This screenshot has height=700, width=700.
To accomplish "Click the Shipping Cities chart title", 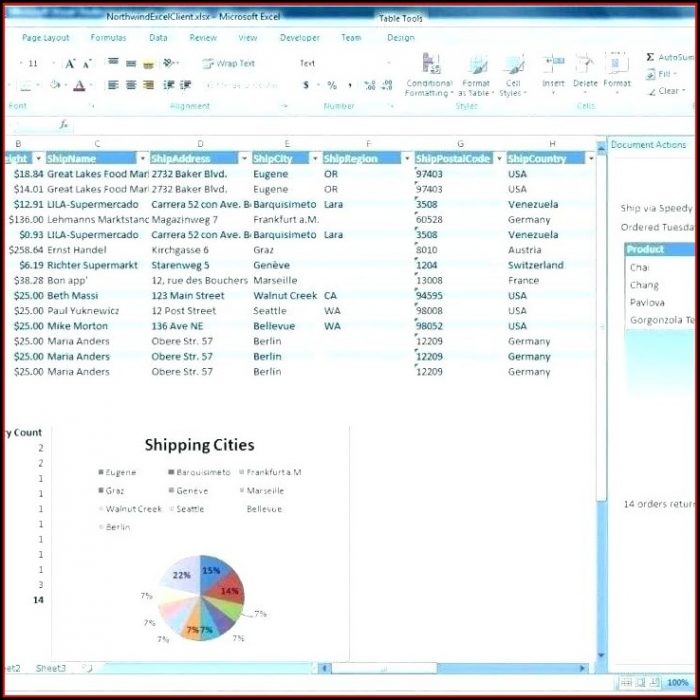I will [200, 445].
